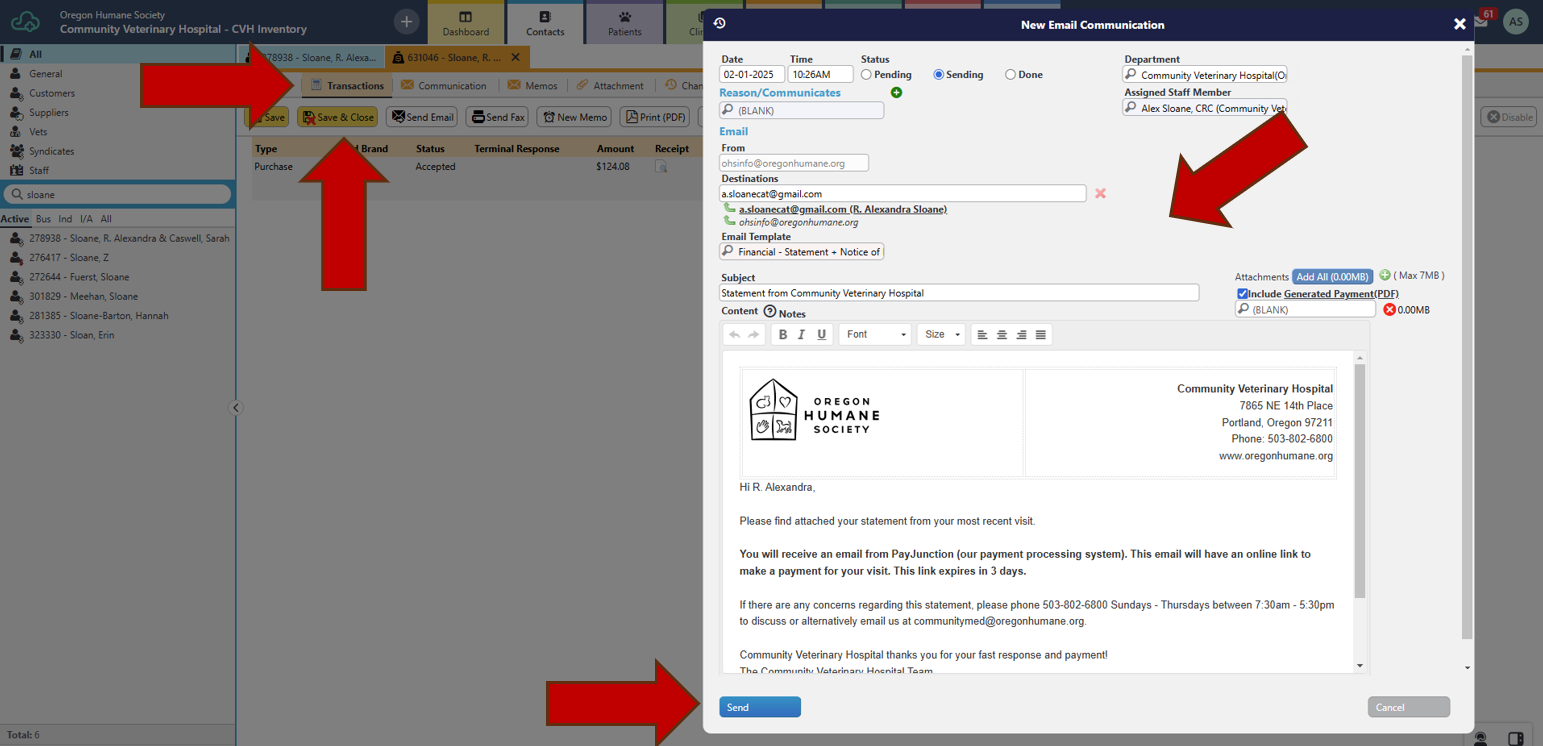Click the Date field showing 02-01-2025

(x=752, y=74)
